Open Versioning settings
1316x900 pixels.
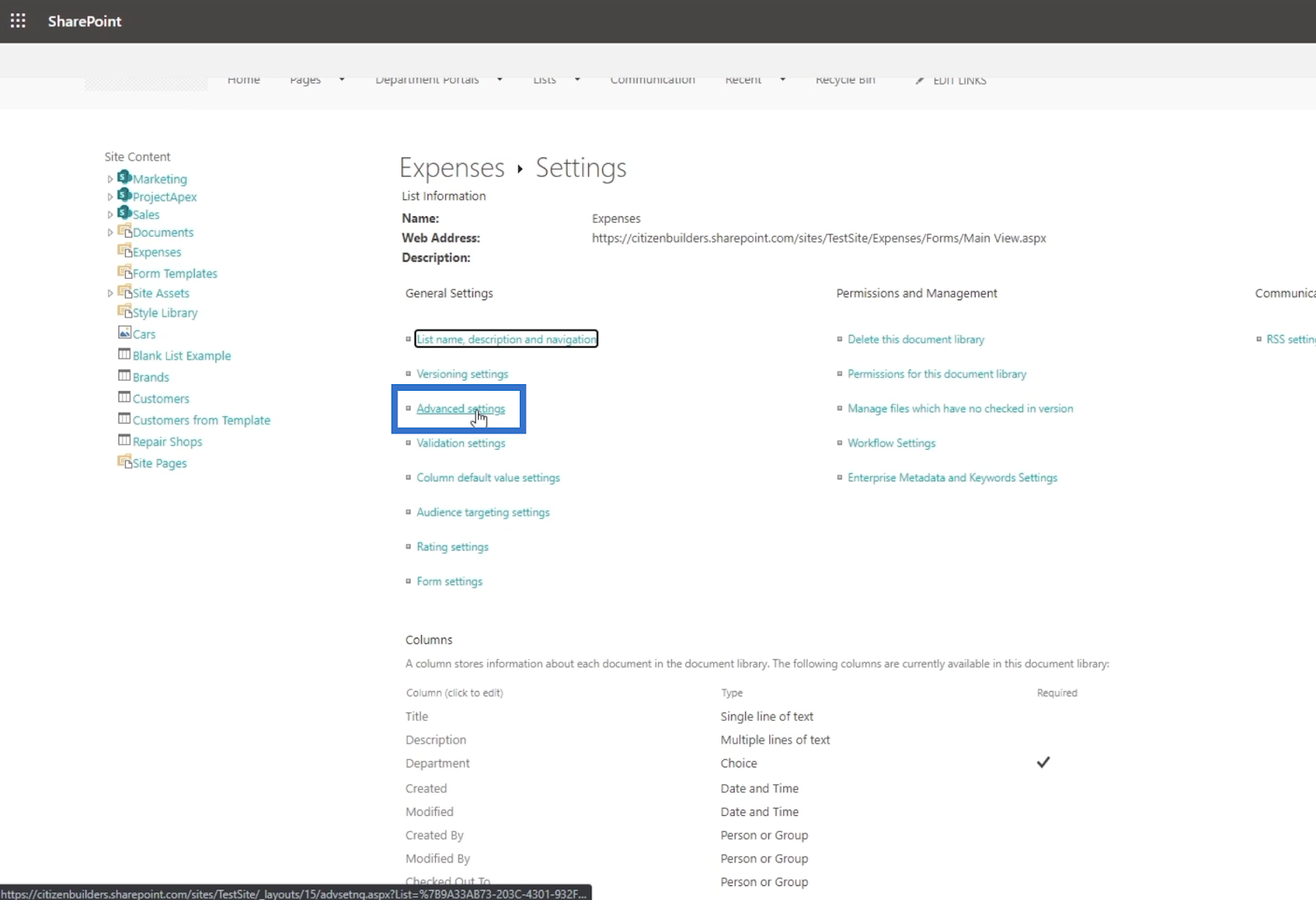462,373
